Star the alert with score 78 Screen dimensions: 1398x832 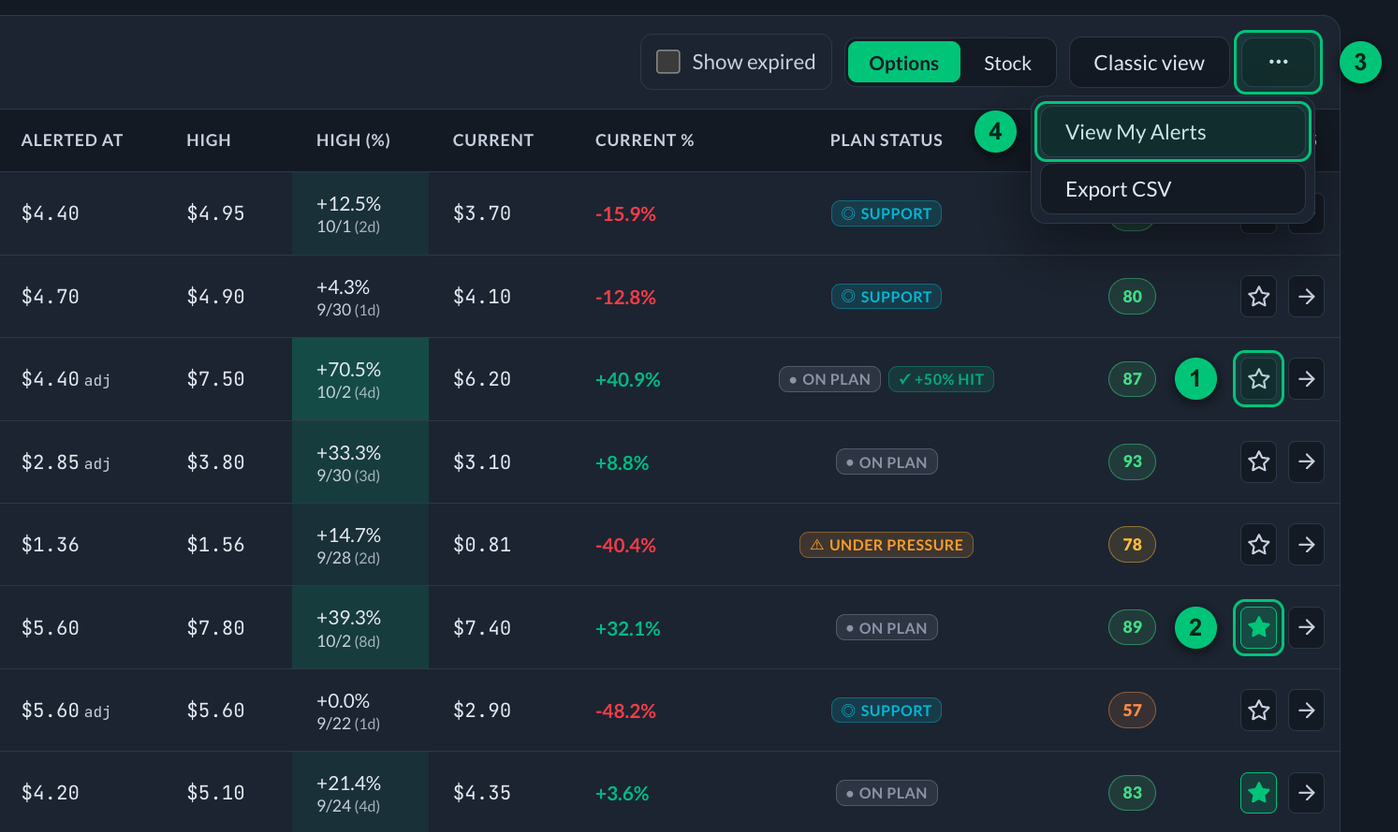pos(1259,545)
